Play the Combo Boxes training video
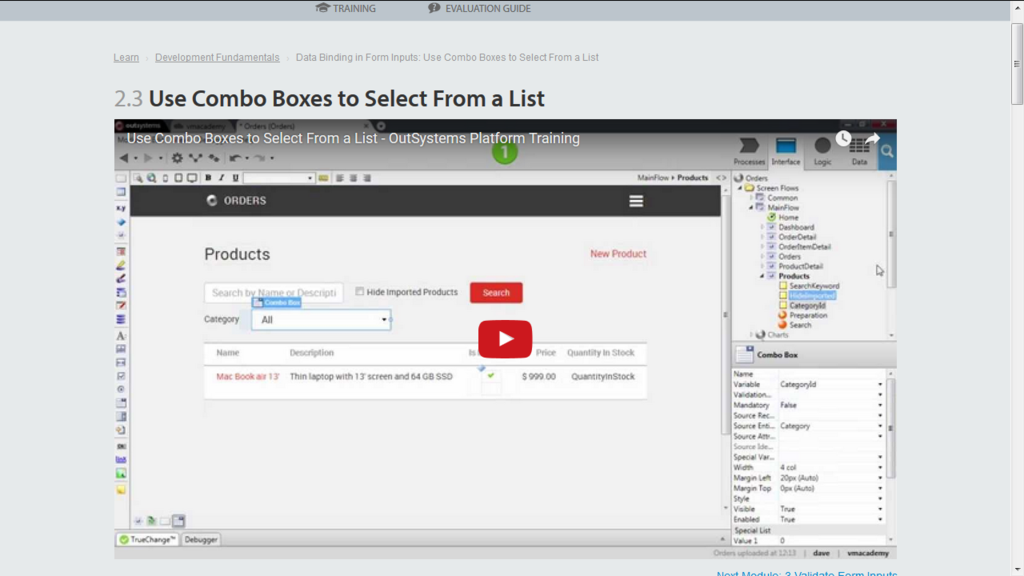Screen dimensions: 1024x576 click(x=505, y=339)
